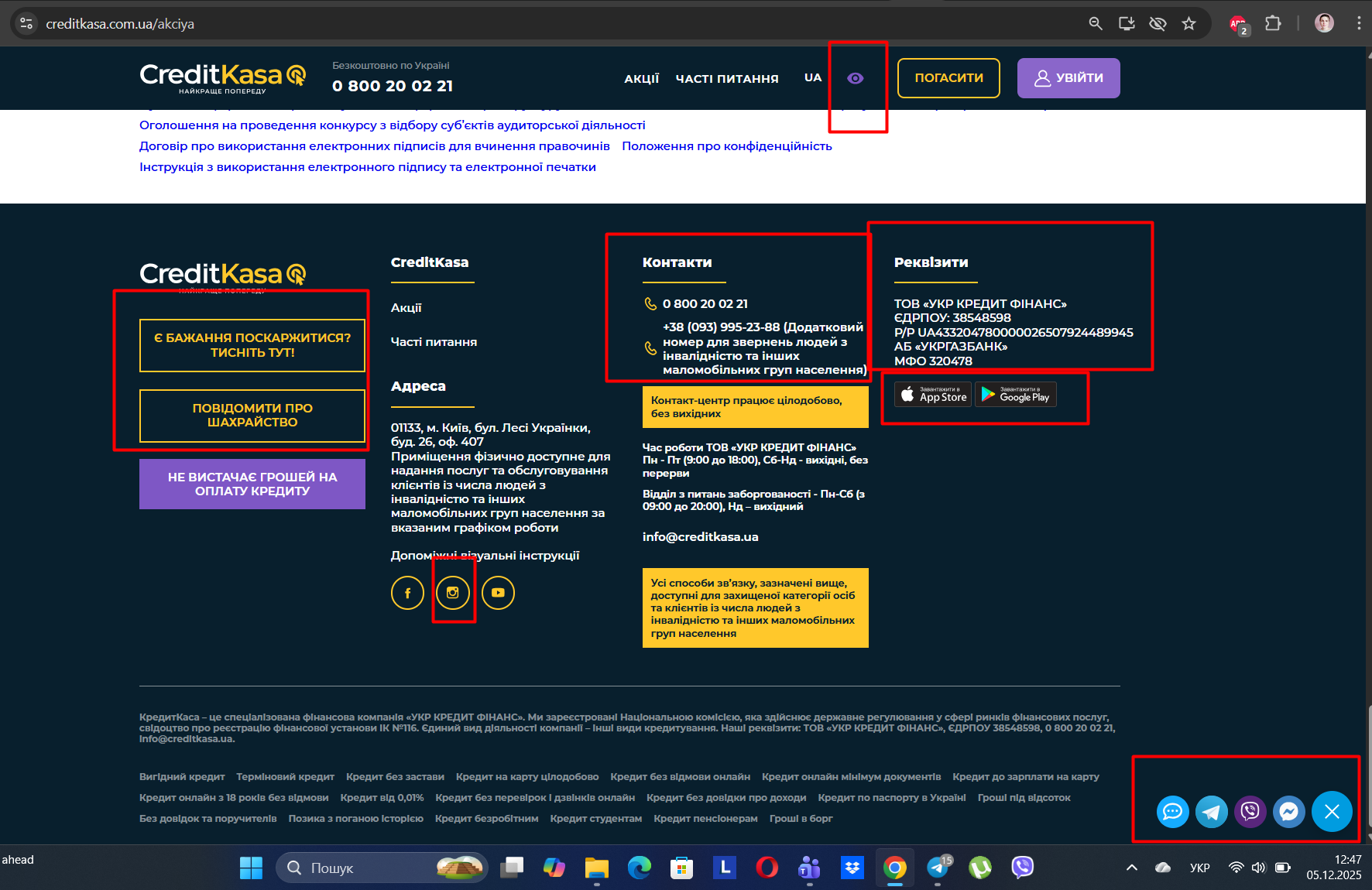
Task: Contact support via the Viber widget icon
Action: [1250, 811]
